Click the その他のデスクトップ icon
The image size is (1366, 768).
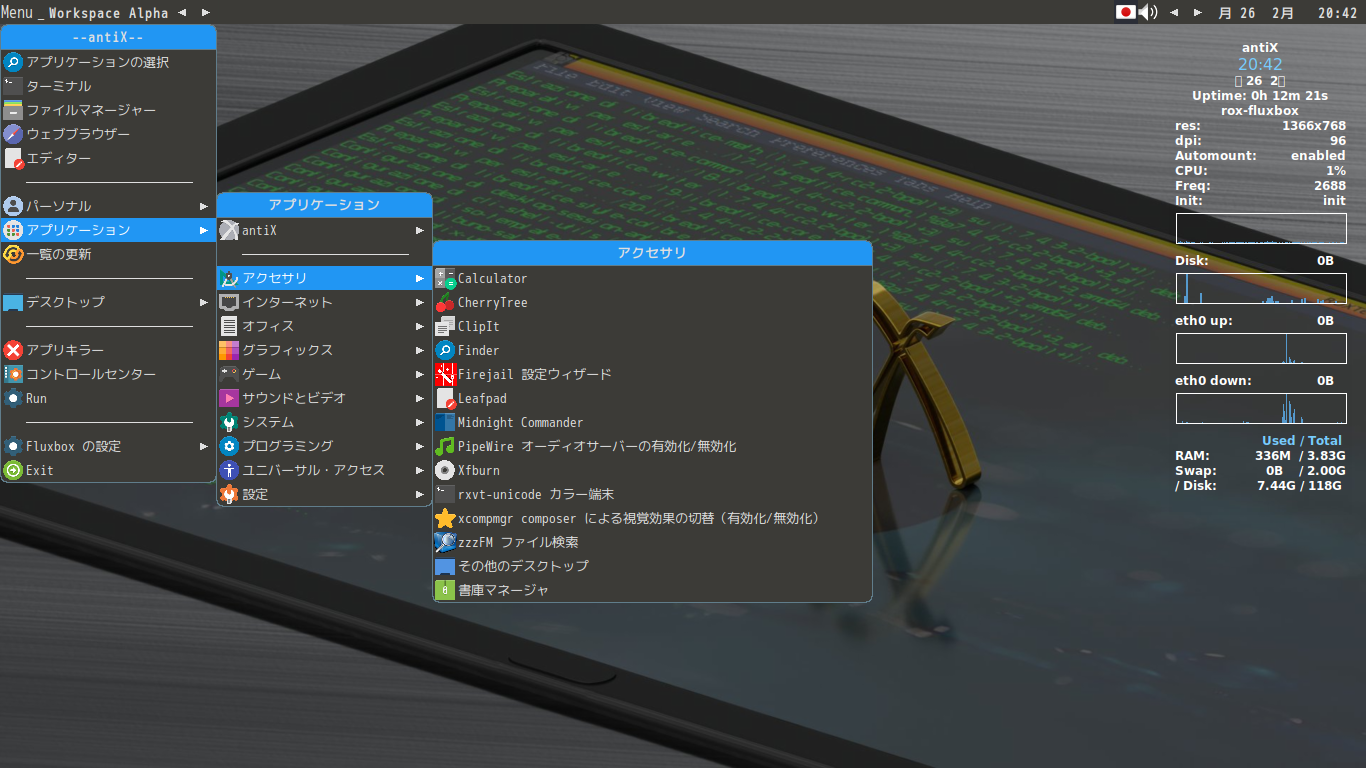click(445, 566)
